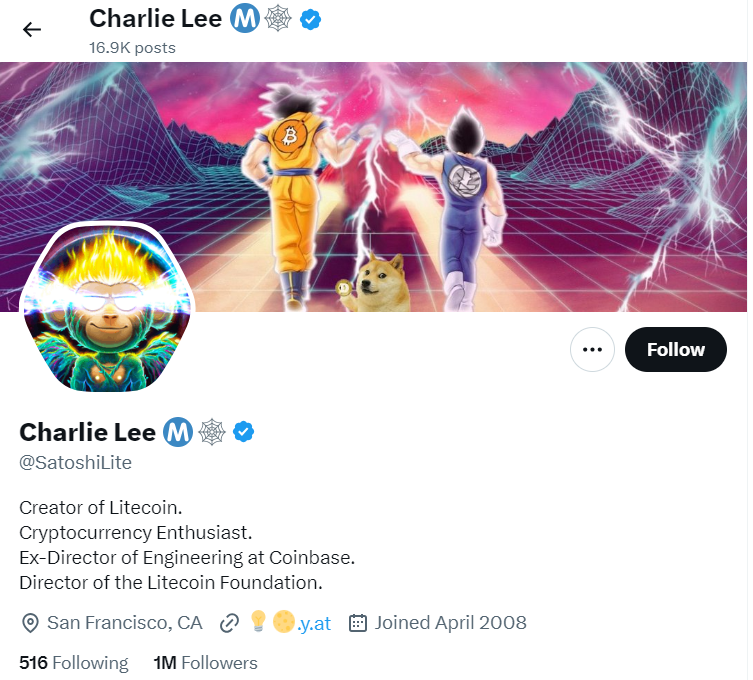
Task: Click the M badge beside profile name
Action: (178, 432)
